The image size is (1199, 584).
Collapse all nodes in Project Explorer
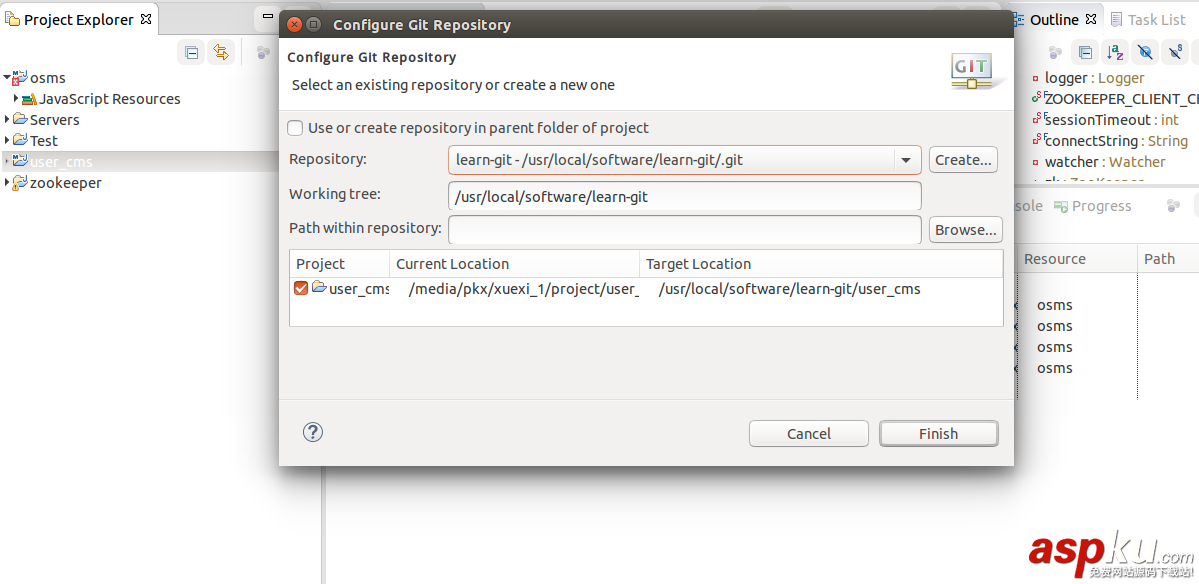[x=191, y=51]
